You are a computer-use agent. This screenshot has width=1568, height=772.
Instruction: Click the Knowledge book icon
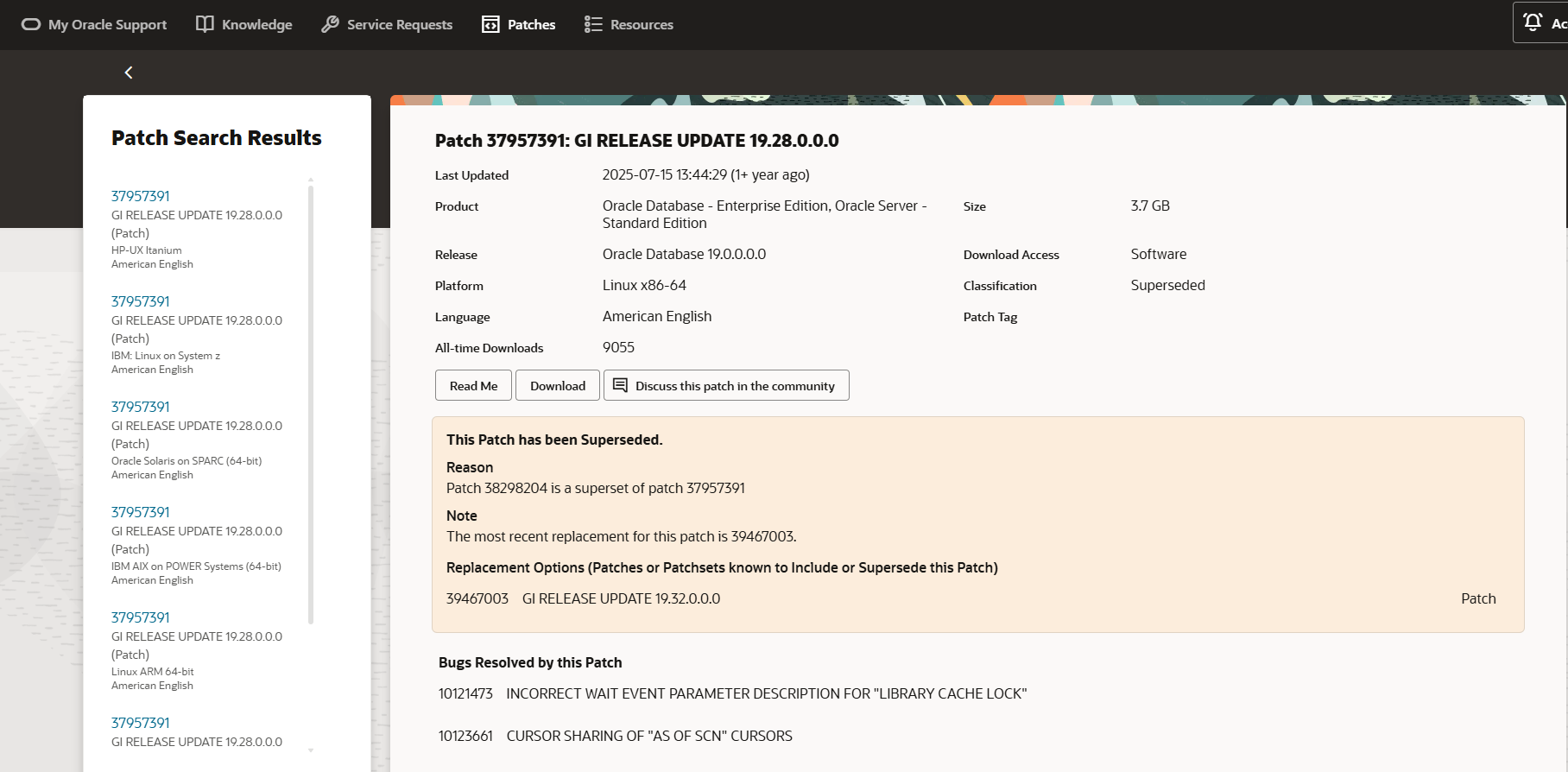click(205, 24)
